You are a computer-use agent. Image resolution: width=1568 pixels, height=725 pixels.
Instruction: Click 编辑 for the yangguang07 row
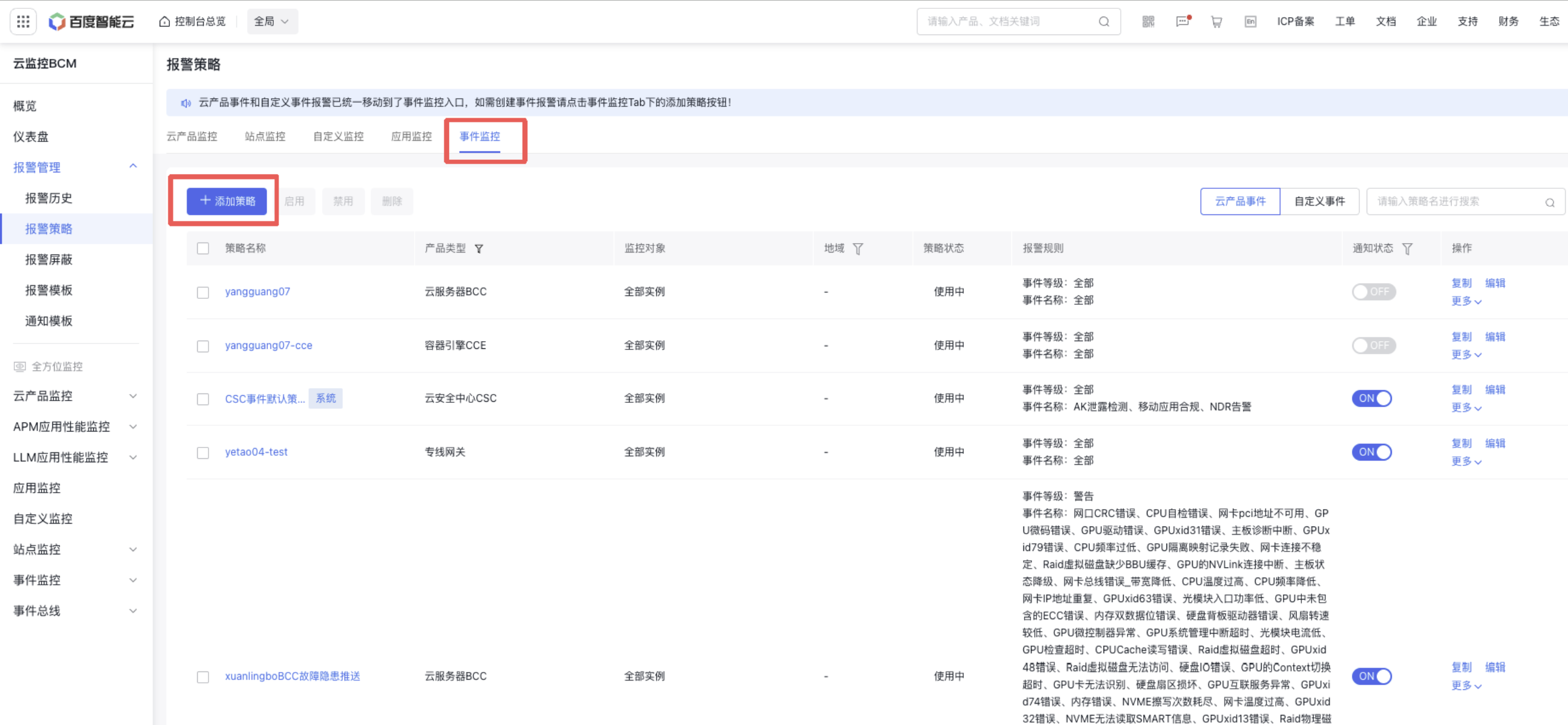[x=1495, y=283]
